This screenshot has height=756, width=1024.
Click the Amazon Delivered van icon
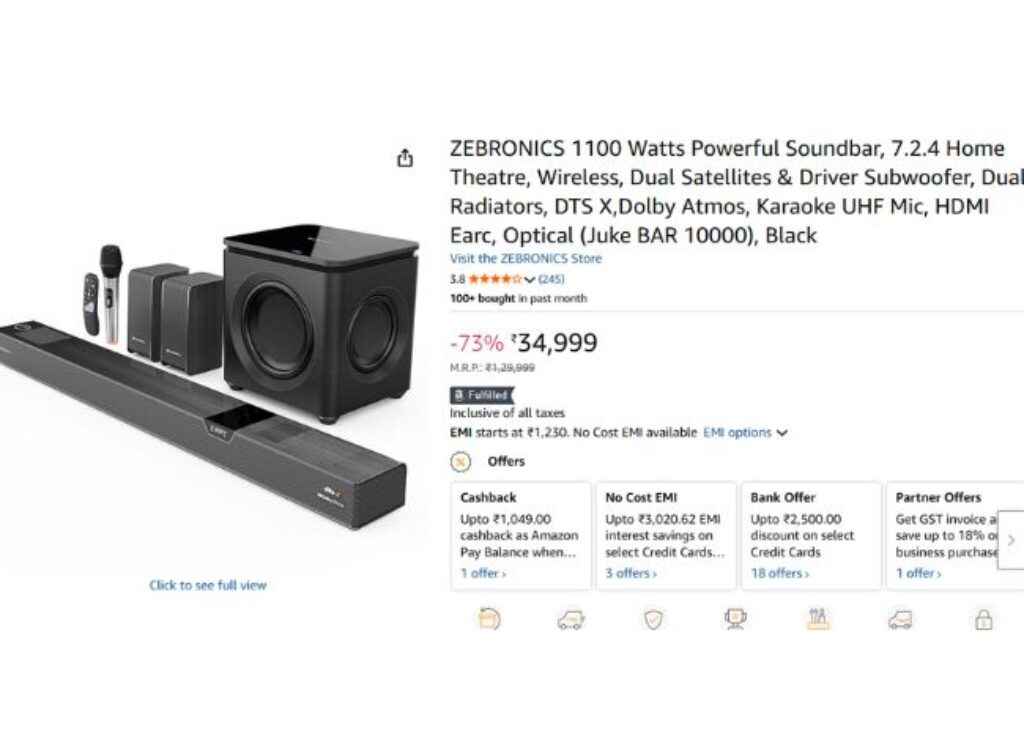900,620
